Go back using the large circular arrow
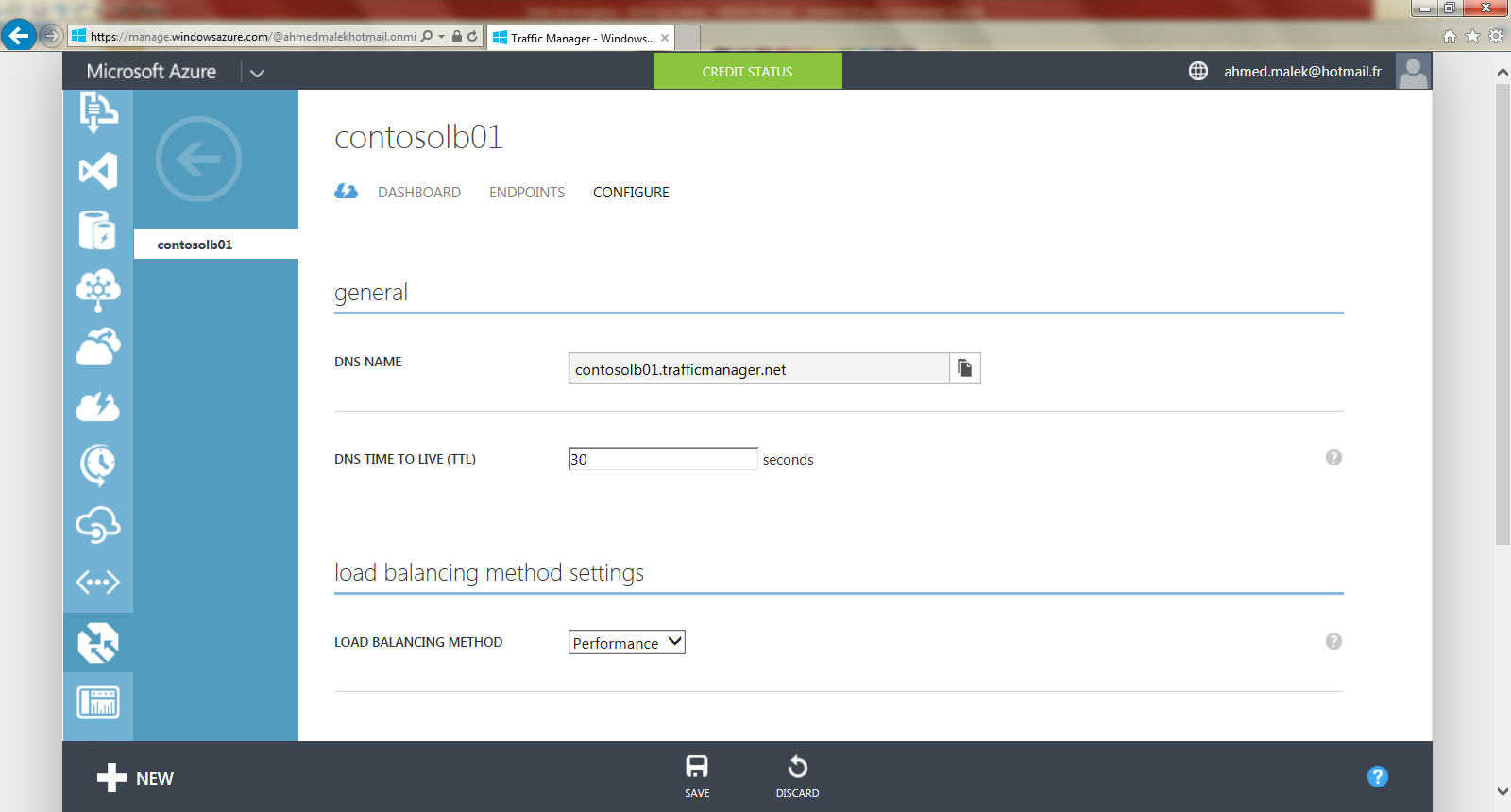This screenshot has width=1511, height=812. click(x=198, y=159)
